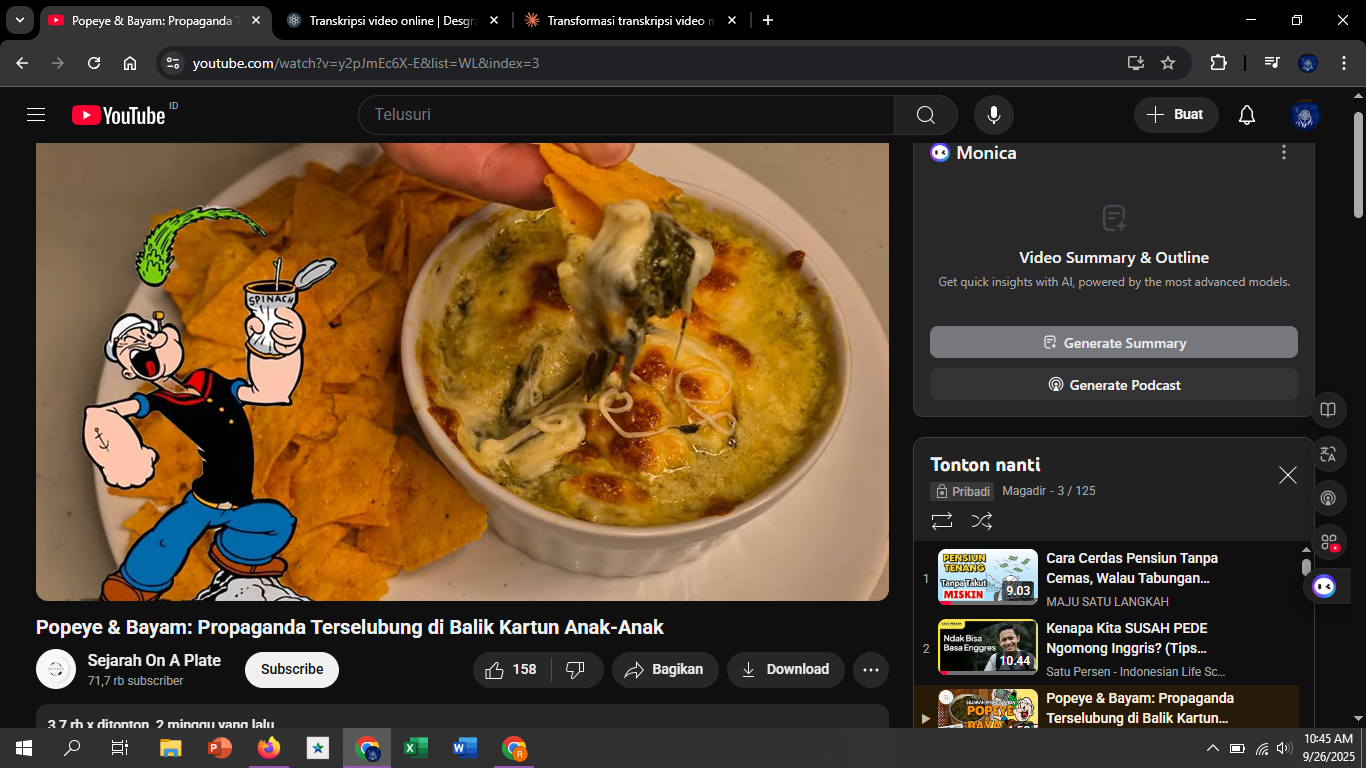Open the Buat create menu
The width and height of the screenshot is (1366, 768).
click(x=1176, y=115)
